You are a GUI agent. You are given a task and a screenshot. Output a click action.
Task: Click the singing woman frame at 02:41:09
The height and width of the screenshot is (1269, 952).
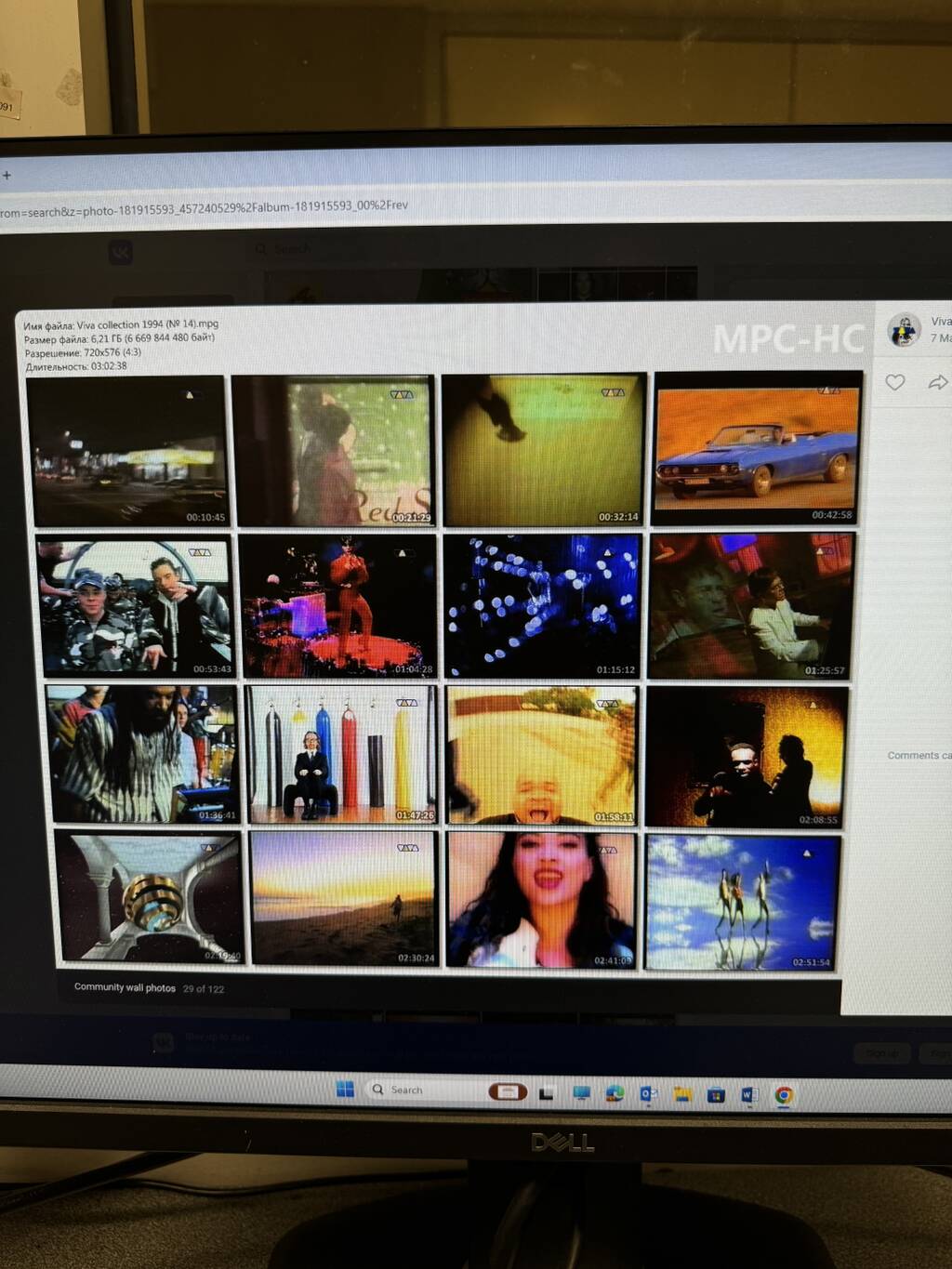[x=542, y=900]
